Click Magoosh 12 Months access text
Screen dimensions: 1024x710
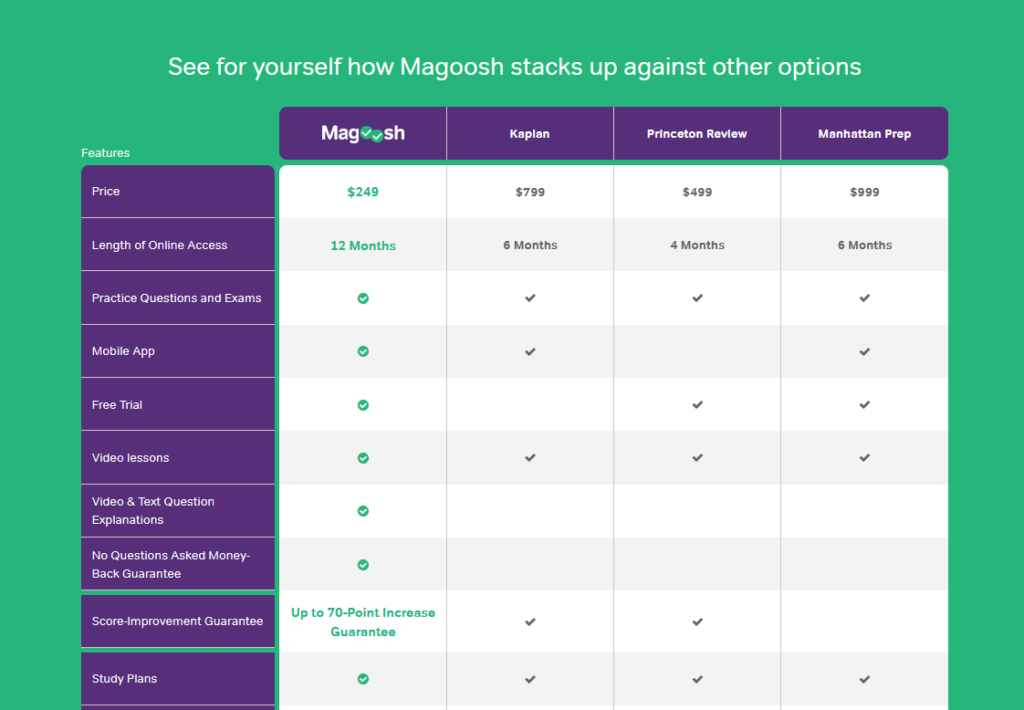coord(363,246)
